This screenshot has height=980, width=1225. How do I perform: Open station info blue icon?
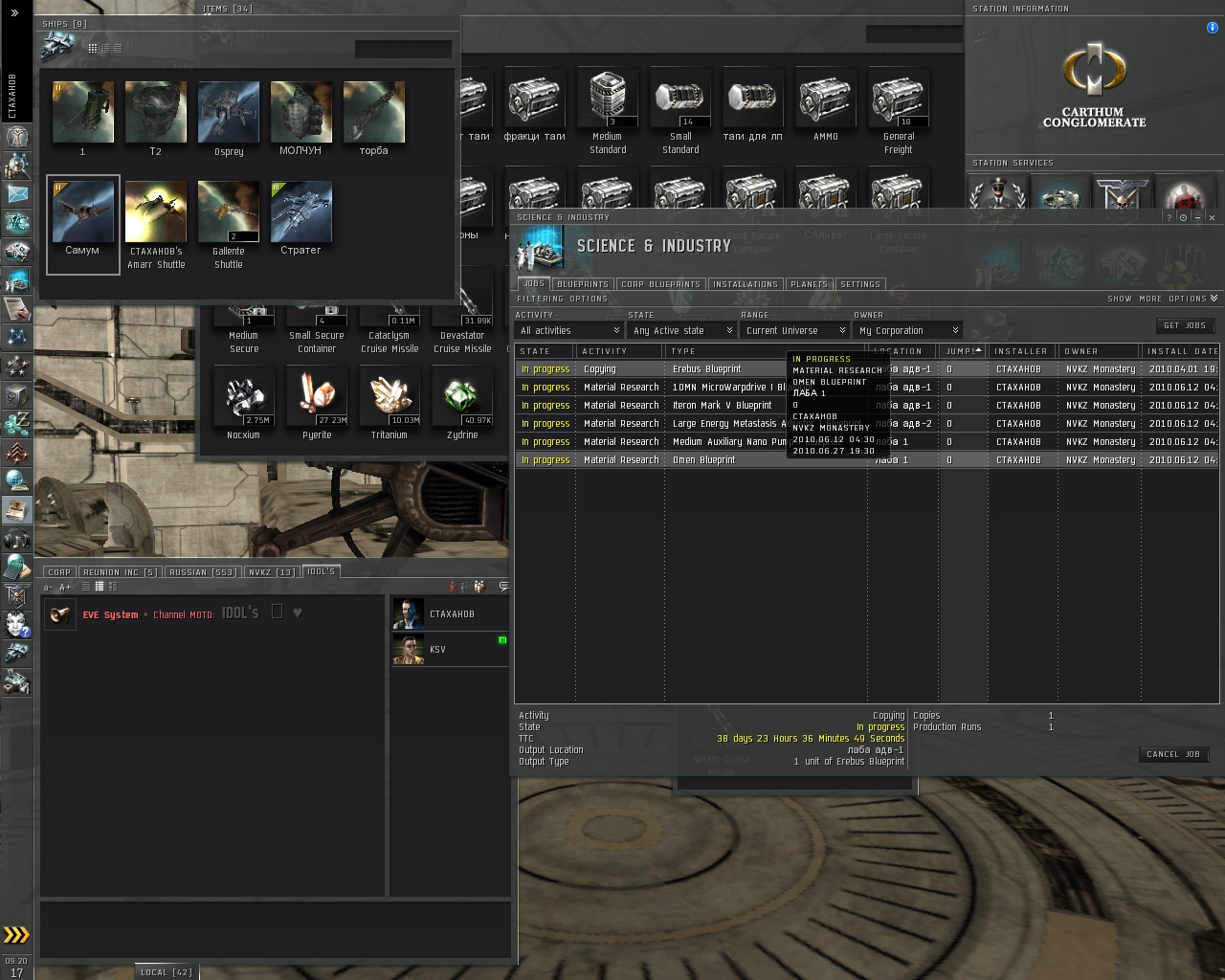(1213, 28)
